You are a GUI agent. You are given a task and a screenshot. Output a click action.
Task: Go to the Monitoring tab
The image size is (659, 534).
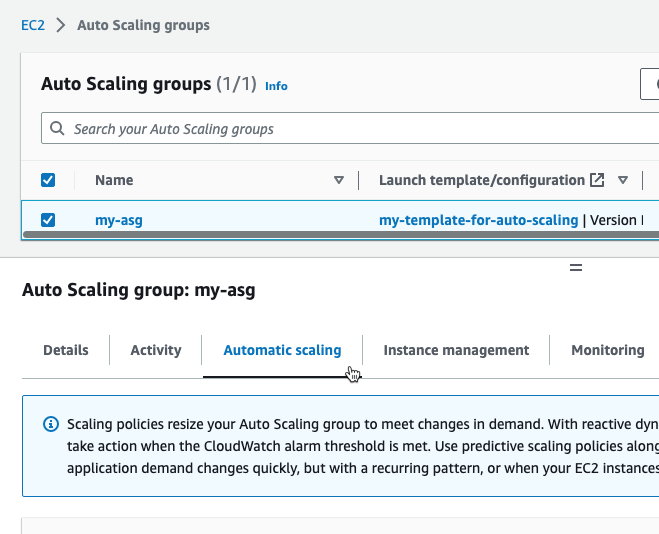coord(607,350)
